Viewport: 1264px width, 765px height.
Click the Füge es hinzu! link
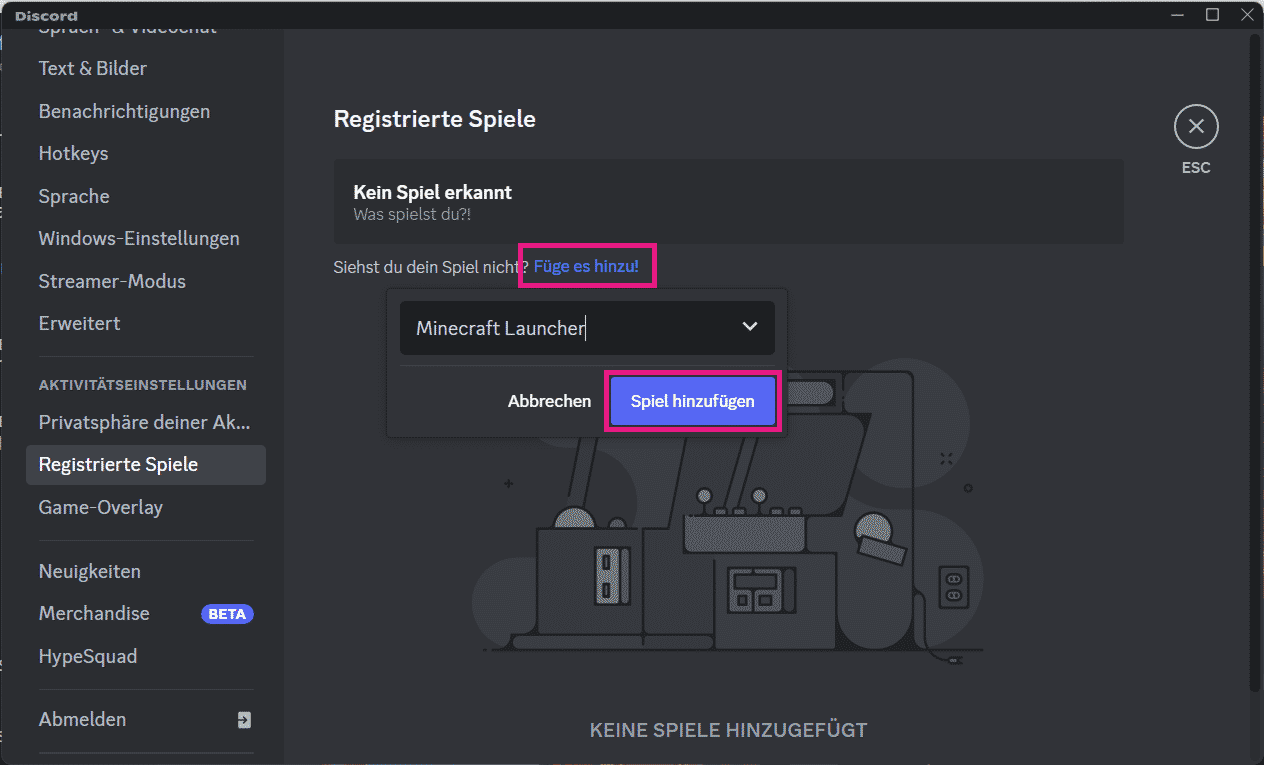coord(586,266)
